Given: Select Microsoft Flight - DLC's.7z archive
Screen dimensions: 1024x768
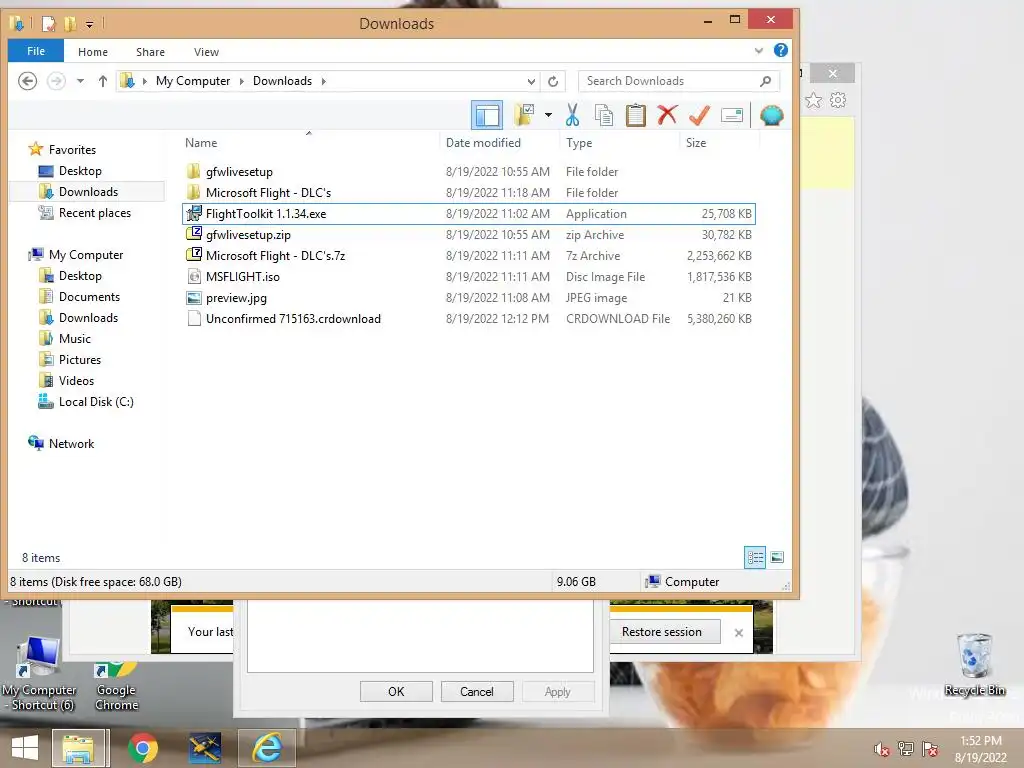Looking at the screenshot, I should tap(468, 255).
